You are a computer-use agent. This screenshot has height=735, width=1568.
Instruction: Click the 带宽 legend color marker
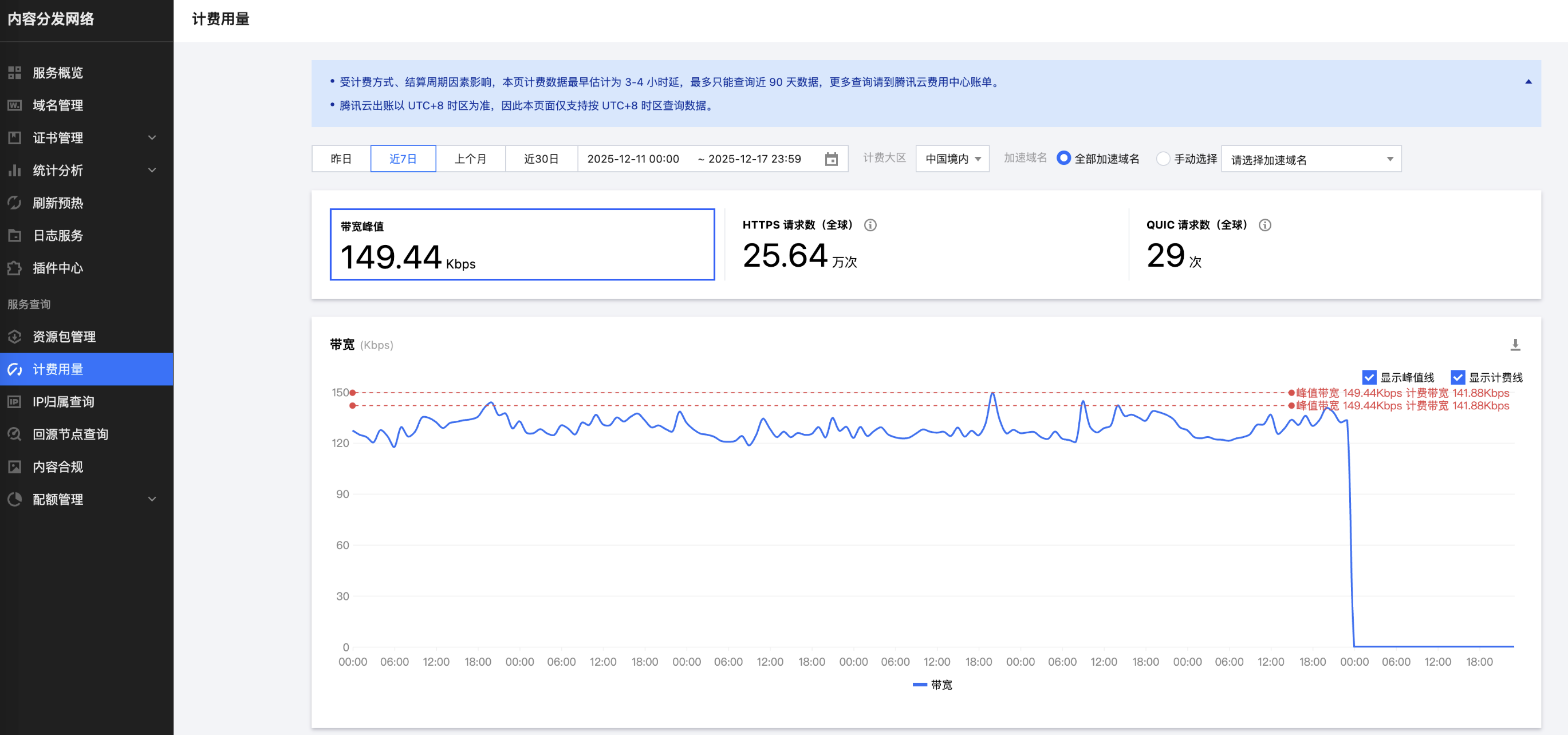coord(919,685)
